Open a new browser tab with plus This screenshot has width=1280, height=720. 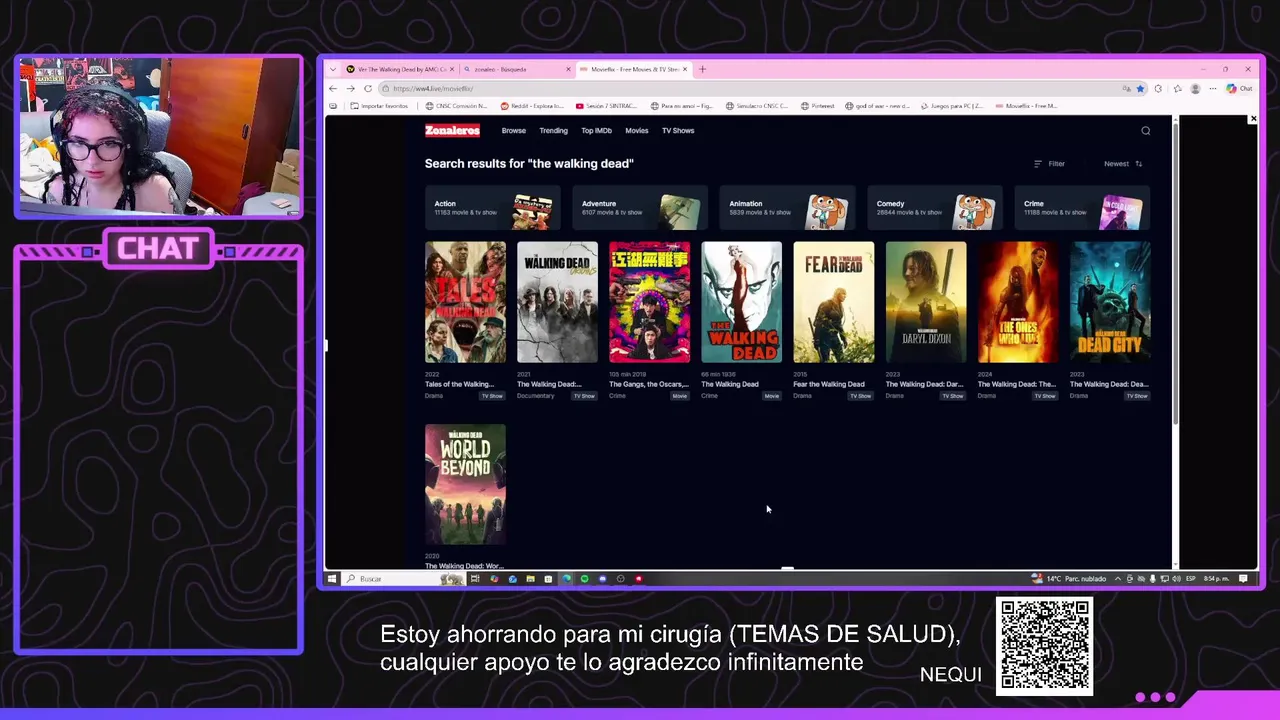(702, 69)
